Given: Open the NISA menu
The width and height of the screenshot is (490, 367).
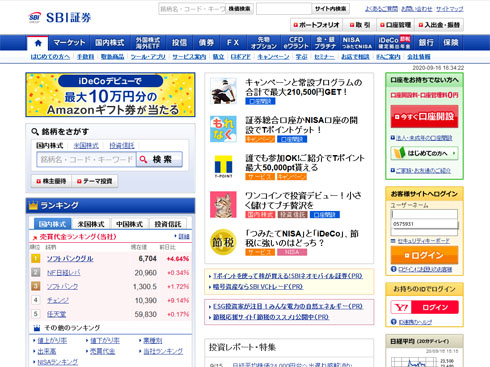Looking at the screenshot, I should coord(357,43).
